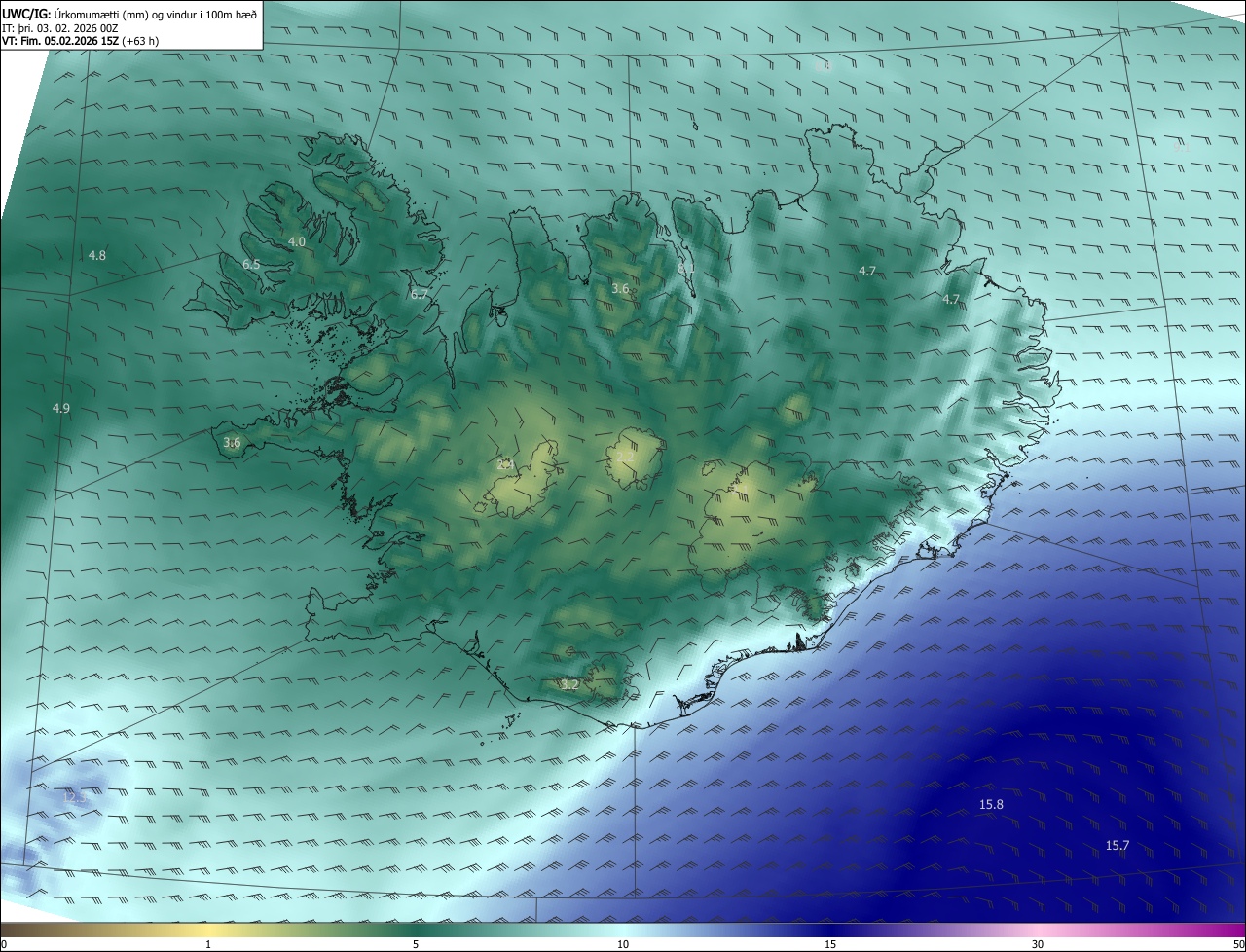1246x952 pixels.
Task: Click the 4.8 value label on the map
Action: pos(97,255)
